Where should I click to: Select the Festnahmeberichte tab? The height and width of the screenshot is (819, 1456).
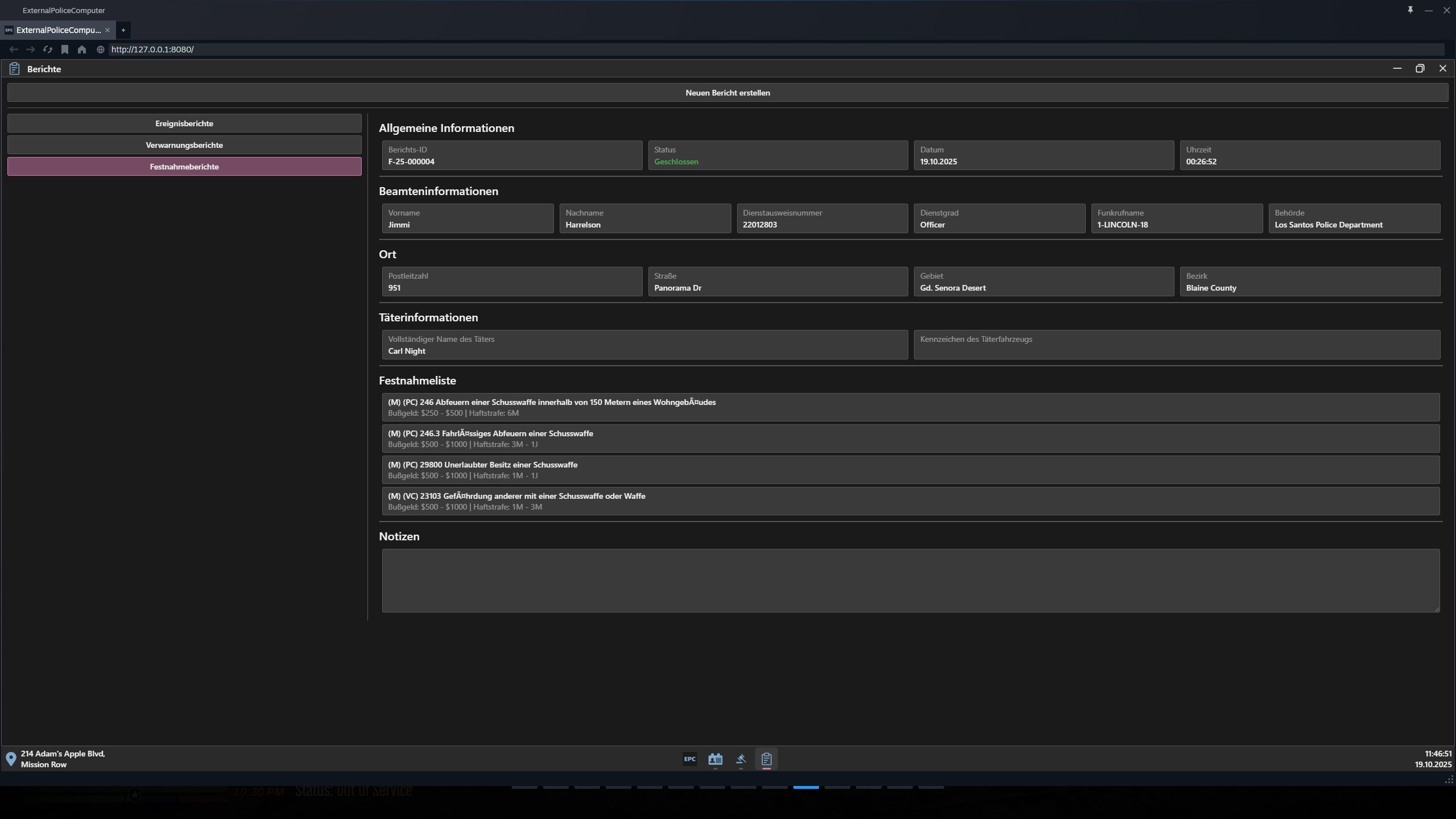184,167
